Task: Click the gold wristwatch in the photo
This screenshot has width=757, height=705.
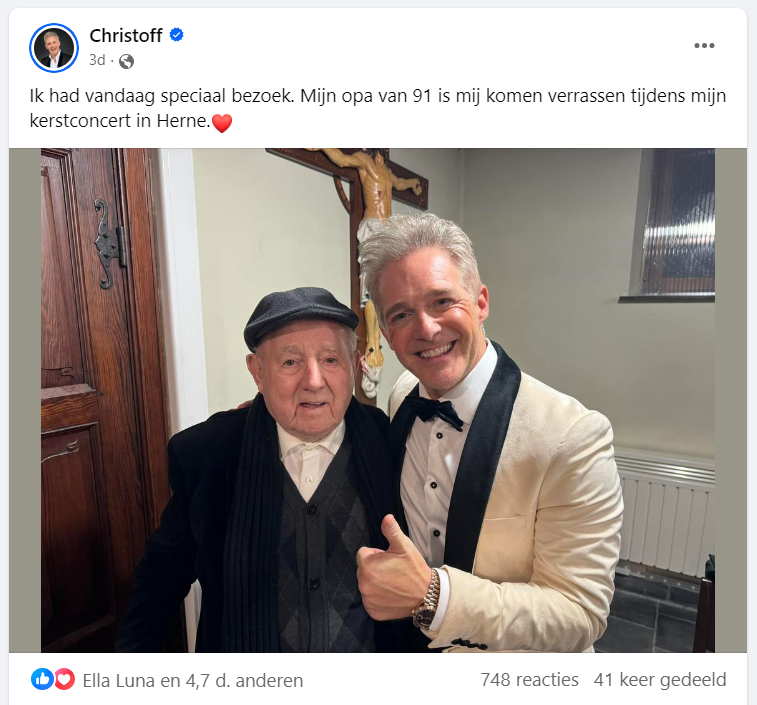Action: 427,599
